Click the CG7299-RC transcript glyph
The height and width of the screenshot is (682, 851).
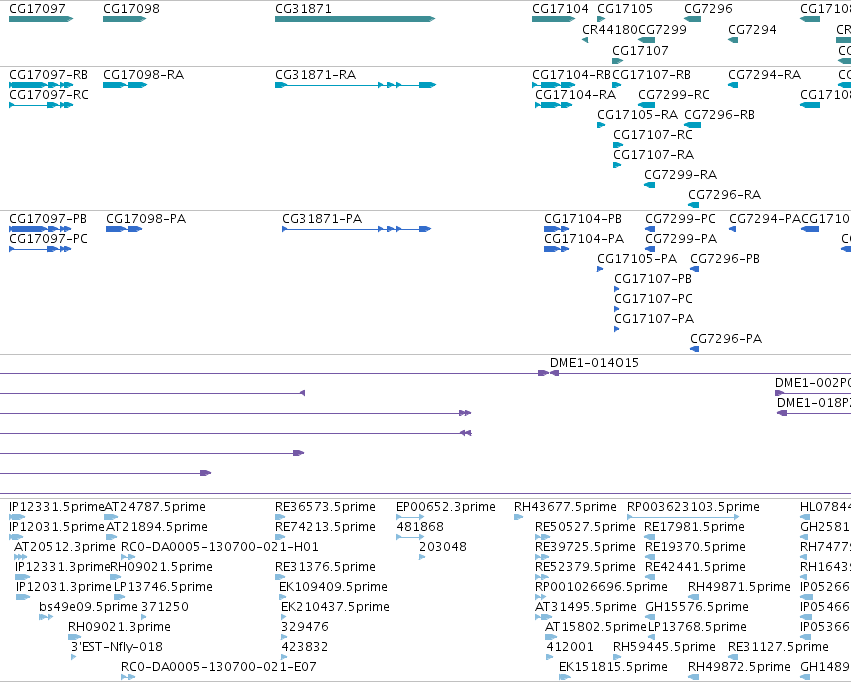point(646,105)
